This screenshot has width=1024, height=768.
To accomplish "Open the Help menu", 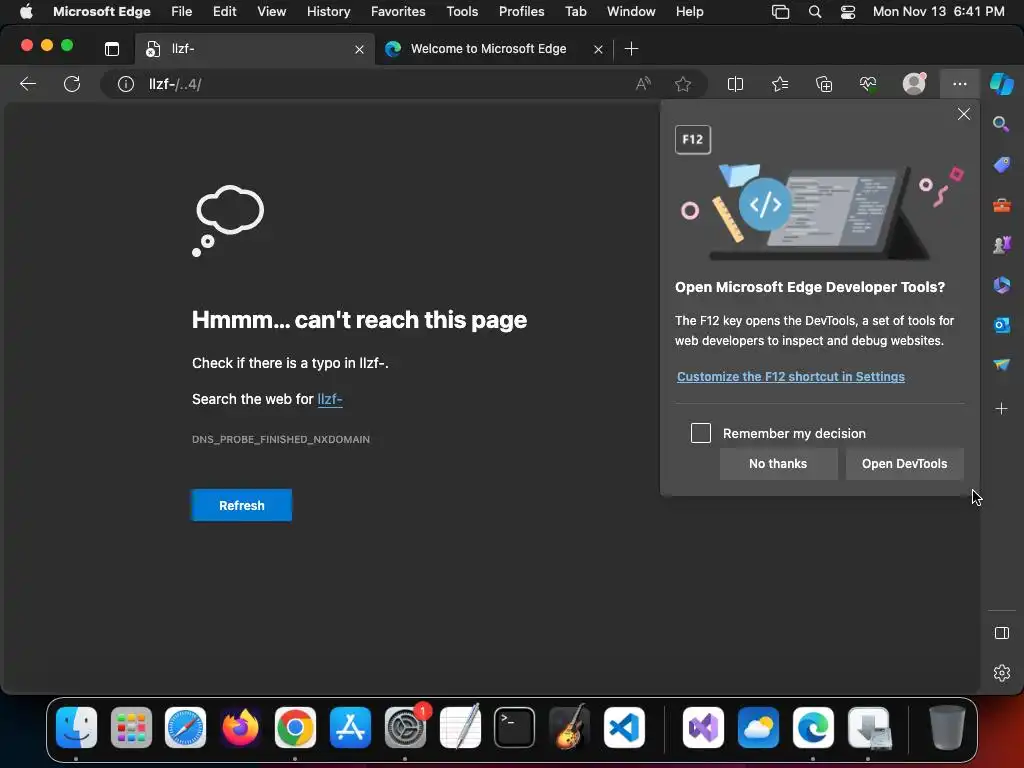I will point(690,11).
